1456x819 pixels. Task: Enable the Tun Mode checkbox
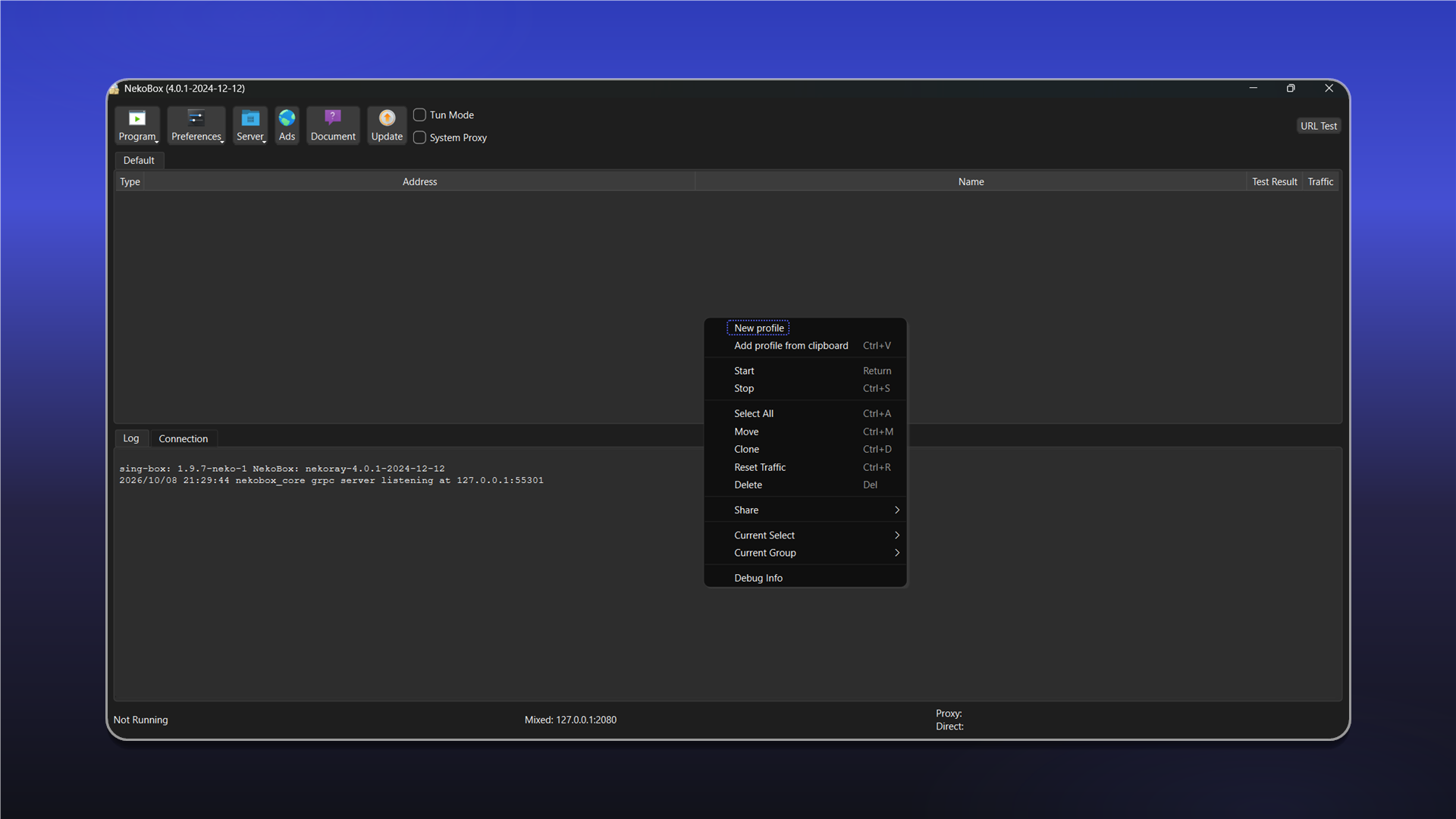419,115
